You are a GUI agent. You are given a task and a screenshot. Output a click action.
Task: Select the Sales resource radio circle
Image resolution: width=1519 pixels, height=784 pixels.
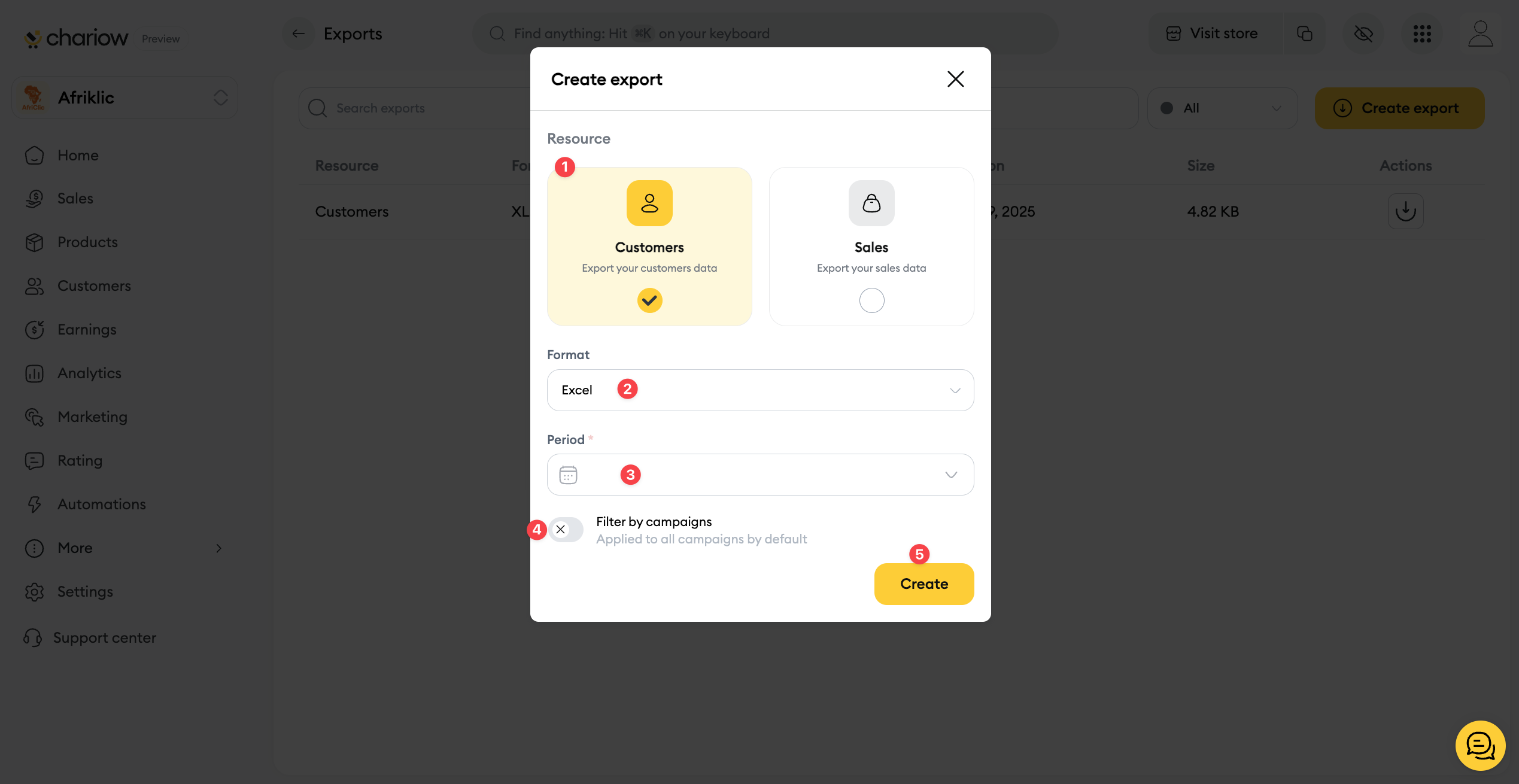point(871,300)
